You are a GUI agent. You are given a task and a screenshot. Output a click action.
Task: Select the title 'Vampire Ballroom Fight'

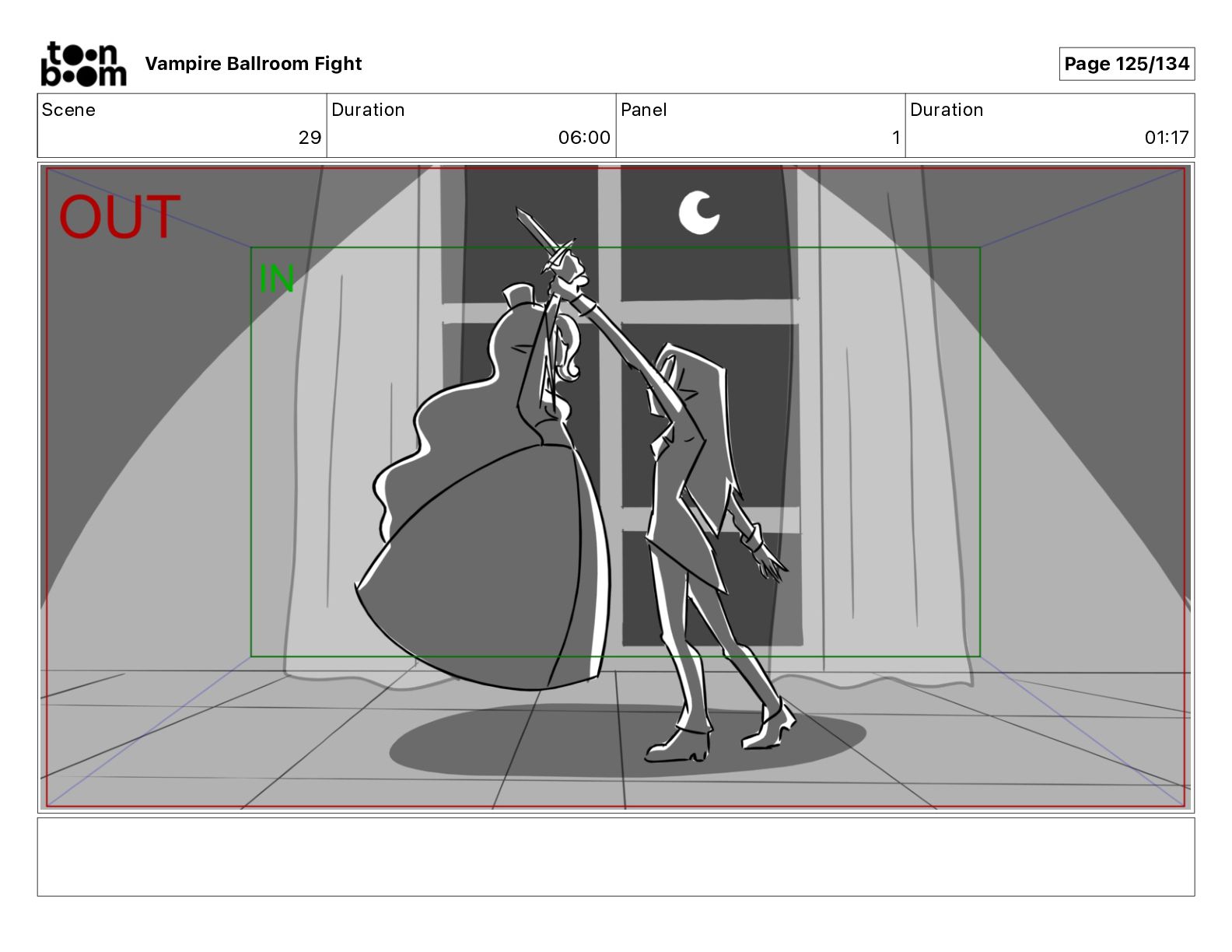[x=254, y=64]
